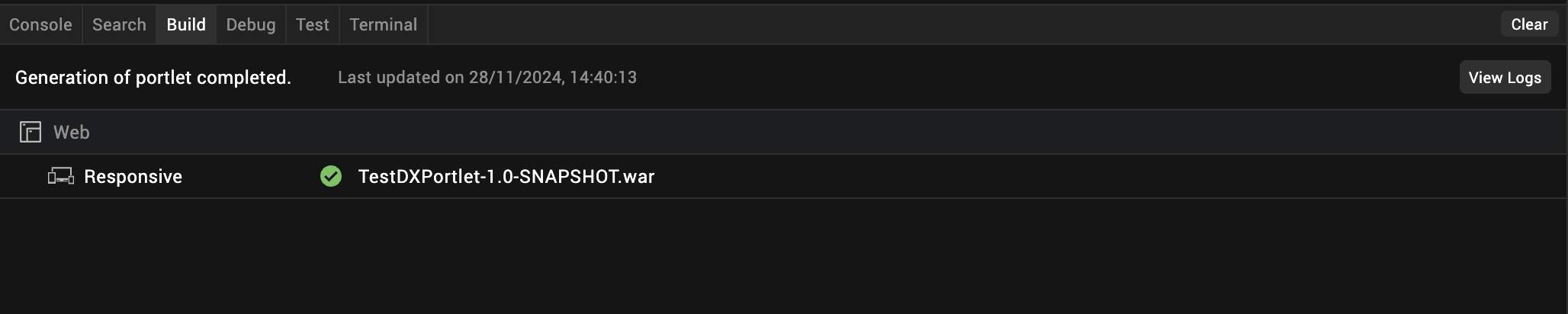Open the Test tab
The width and height of the screenshot is (1568, 314).
313,24
